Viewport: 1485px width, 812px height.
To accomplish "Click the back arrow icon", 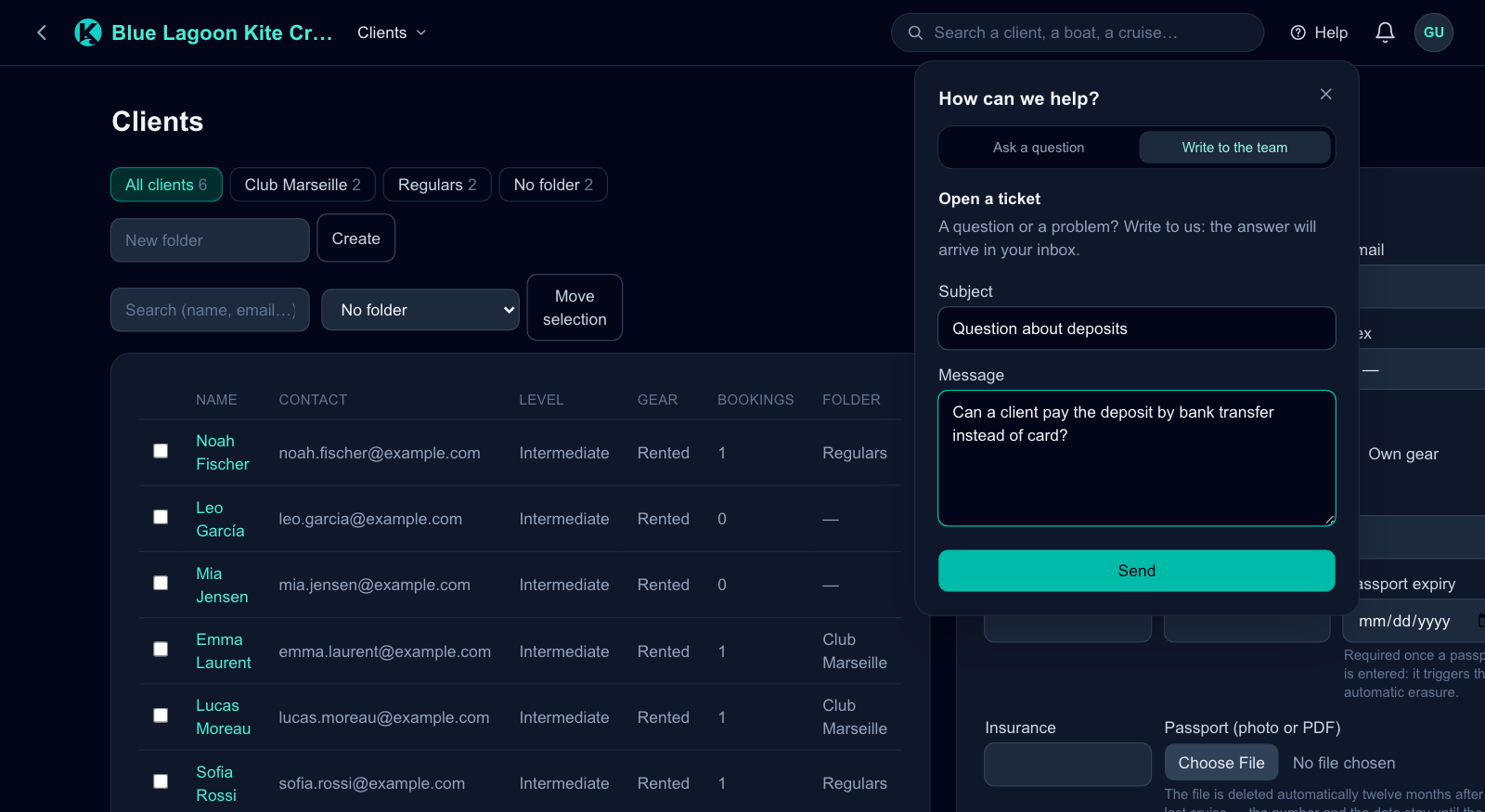I will [42, 32].
